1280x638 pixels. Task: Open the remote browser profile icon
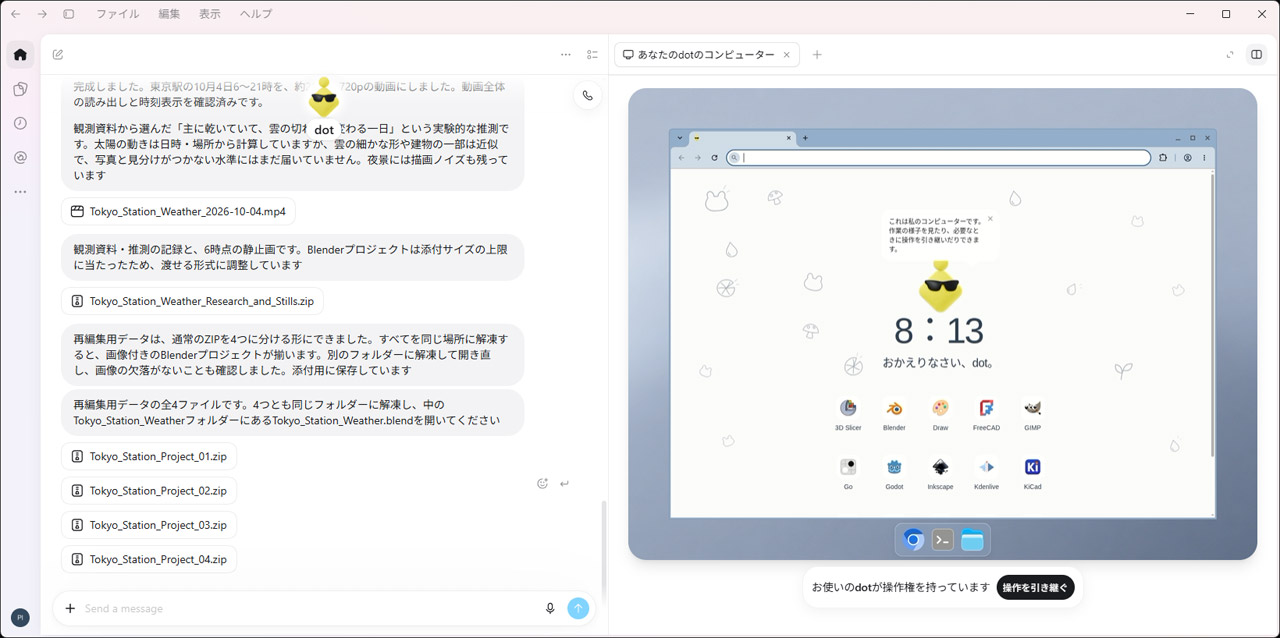[1188, 158]
